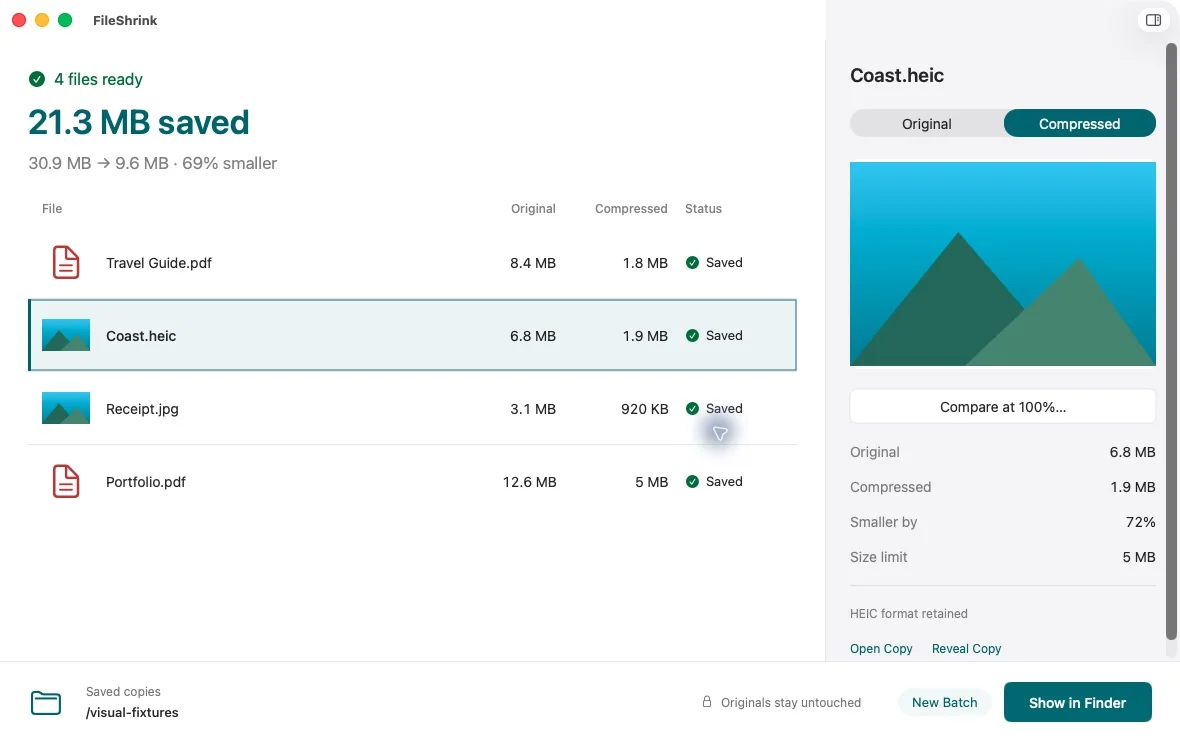
Task: Switch preview to Original
Action: click(927, 123)
